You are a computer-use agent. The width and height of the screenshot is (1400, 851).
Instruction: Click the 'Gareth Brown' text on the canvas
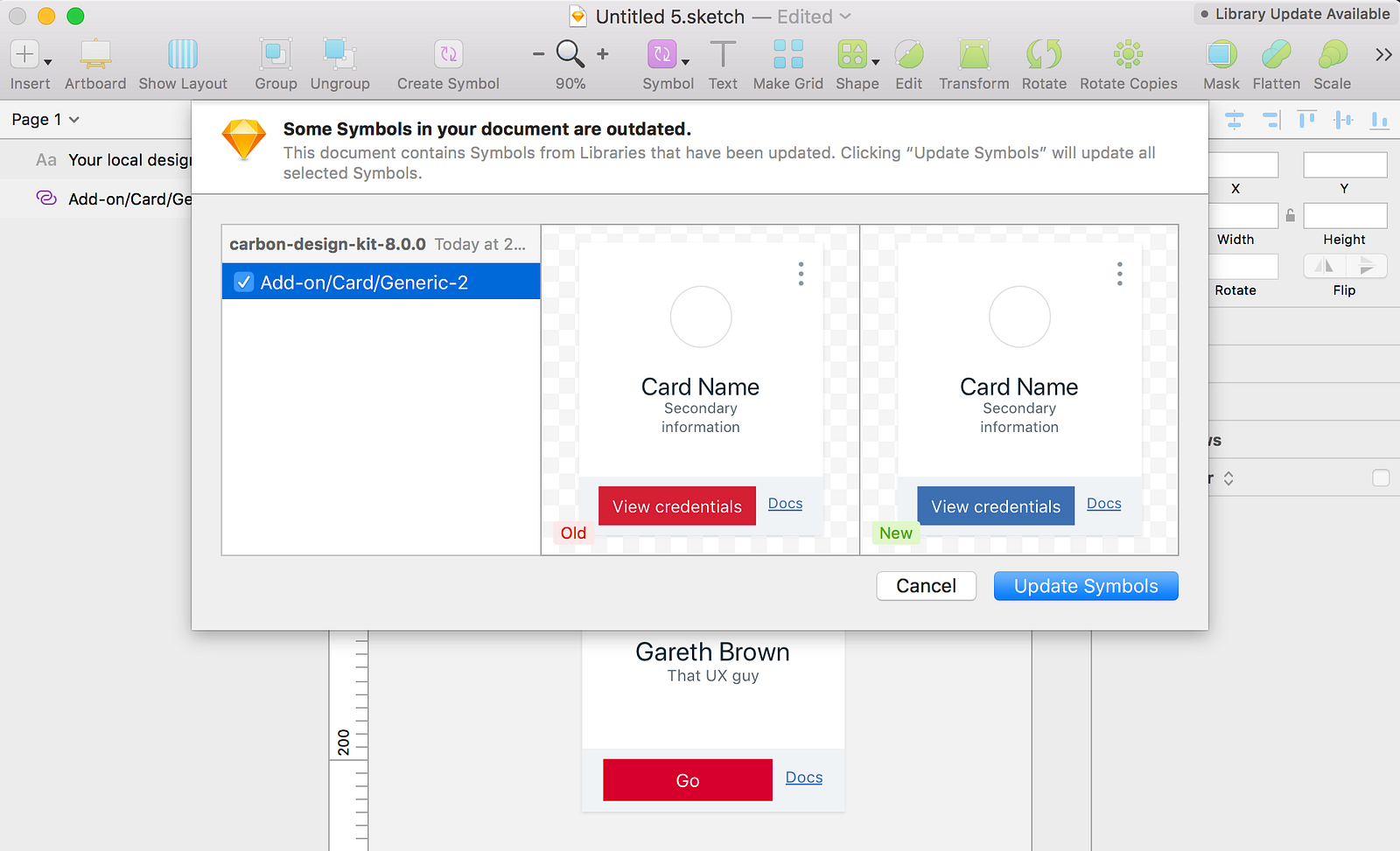click(712, 652)
